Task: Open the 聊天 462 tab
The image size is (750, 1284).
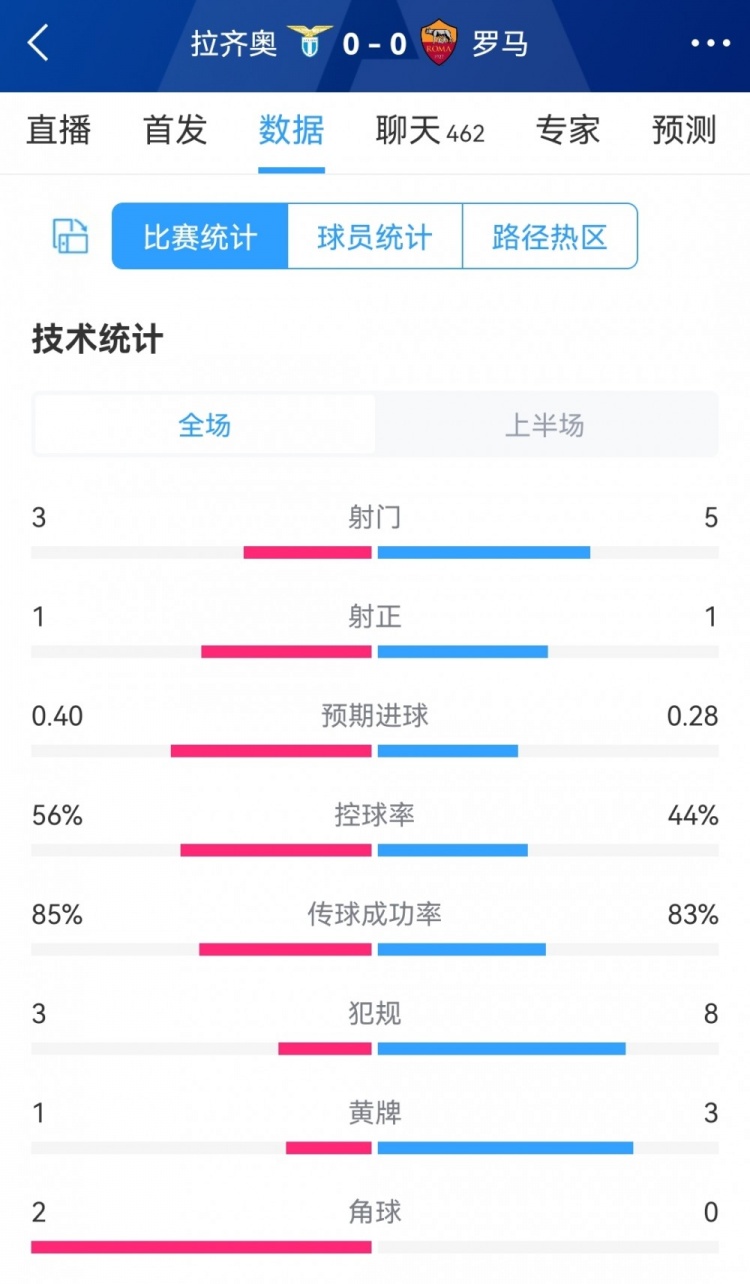Action: tap(430, 131)
